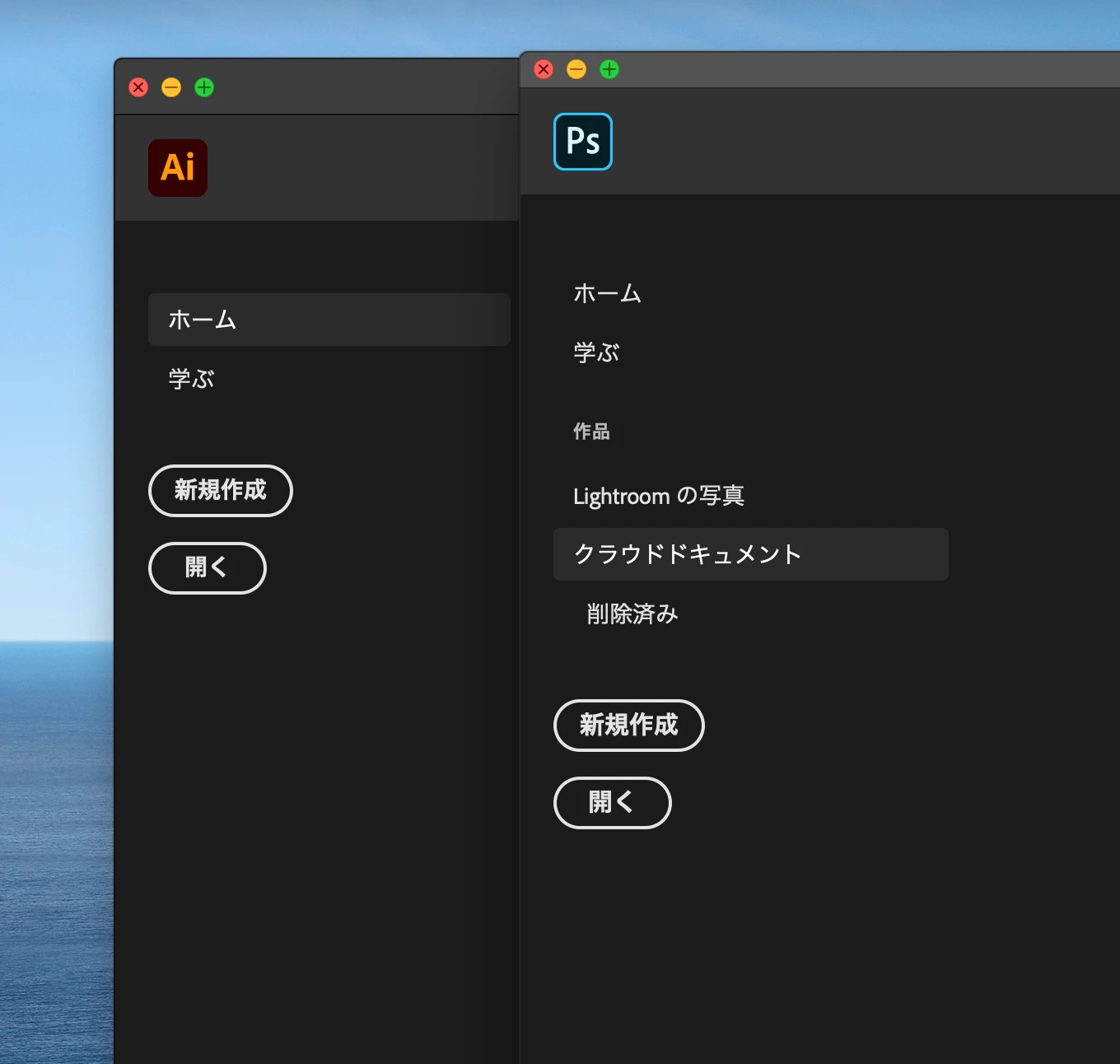The width and height of the screenshot is (1120, 1064).
Task: Click the 作品 section heading in Photoshop
Action: point(591,432)
